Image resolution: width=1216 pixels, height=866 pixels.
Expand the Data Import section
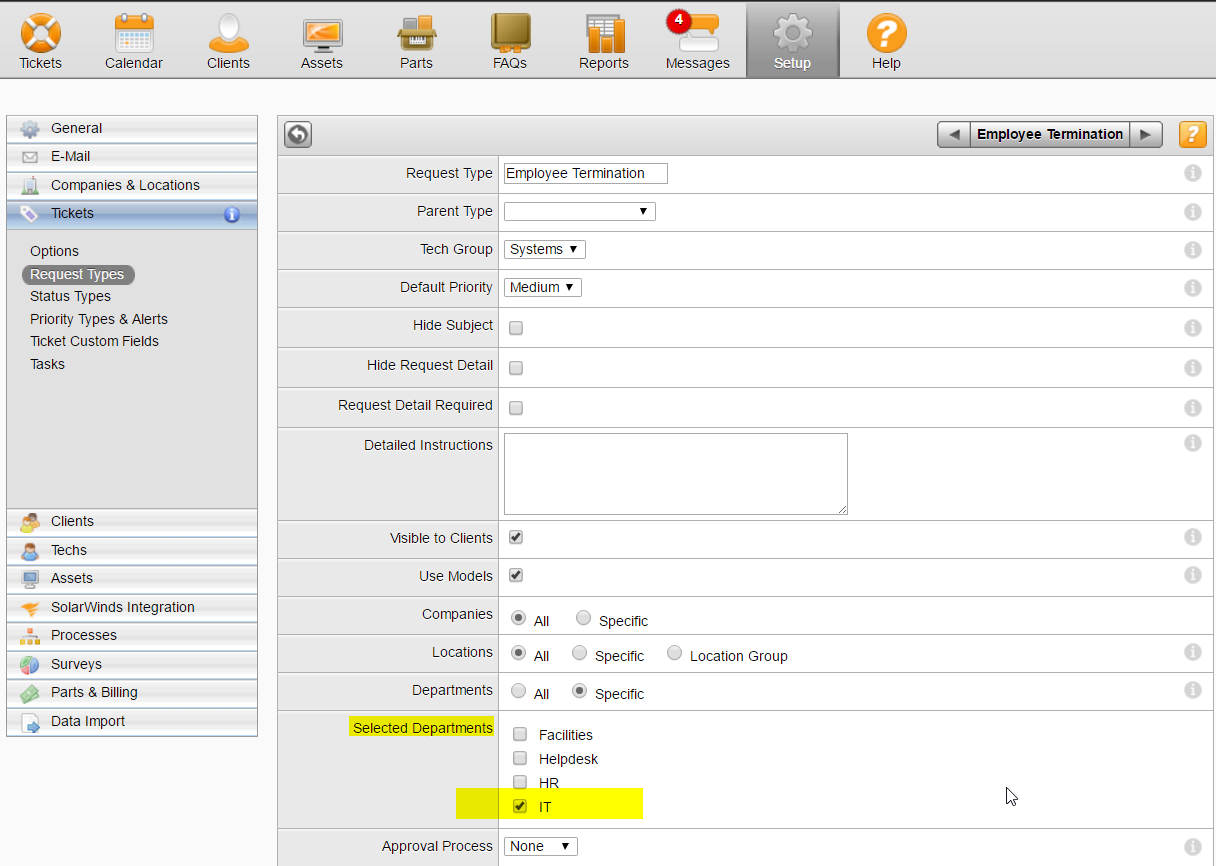tap(132, 721)
